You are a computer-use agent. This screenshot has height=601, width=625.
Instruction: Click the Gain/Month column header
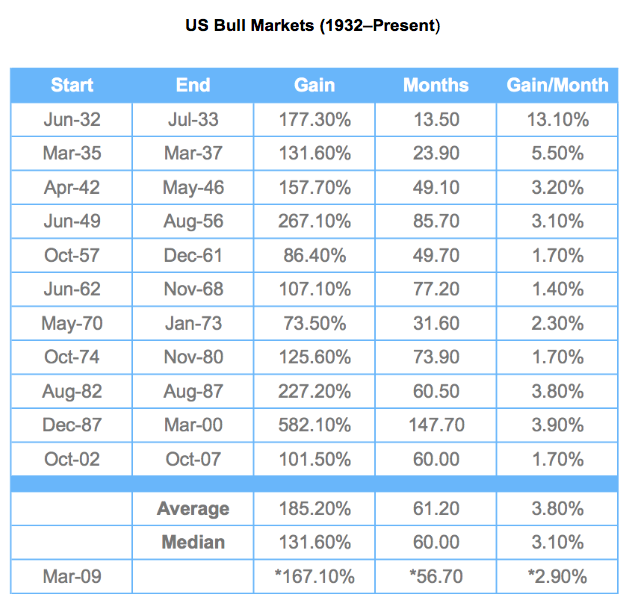tap(557, 85)
